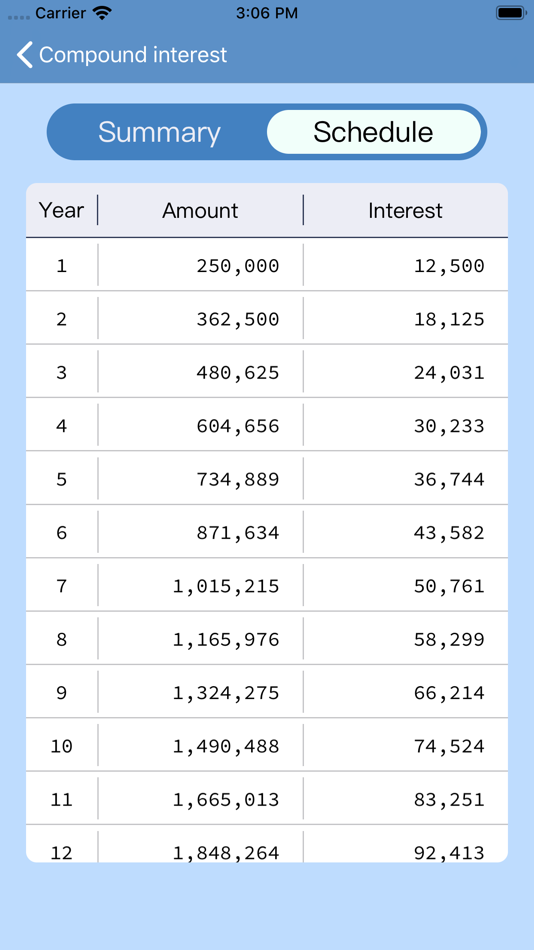534x950 pixels.
Task: Tap the battery indicator icon
Action: [510, 13]
